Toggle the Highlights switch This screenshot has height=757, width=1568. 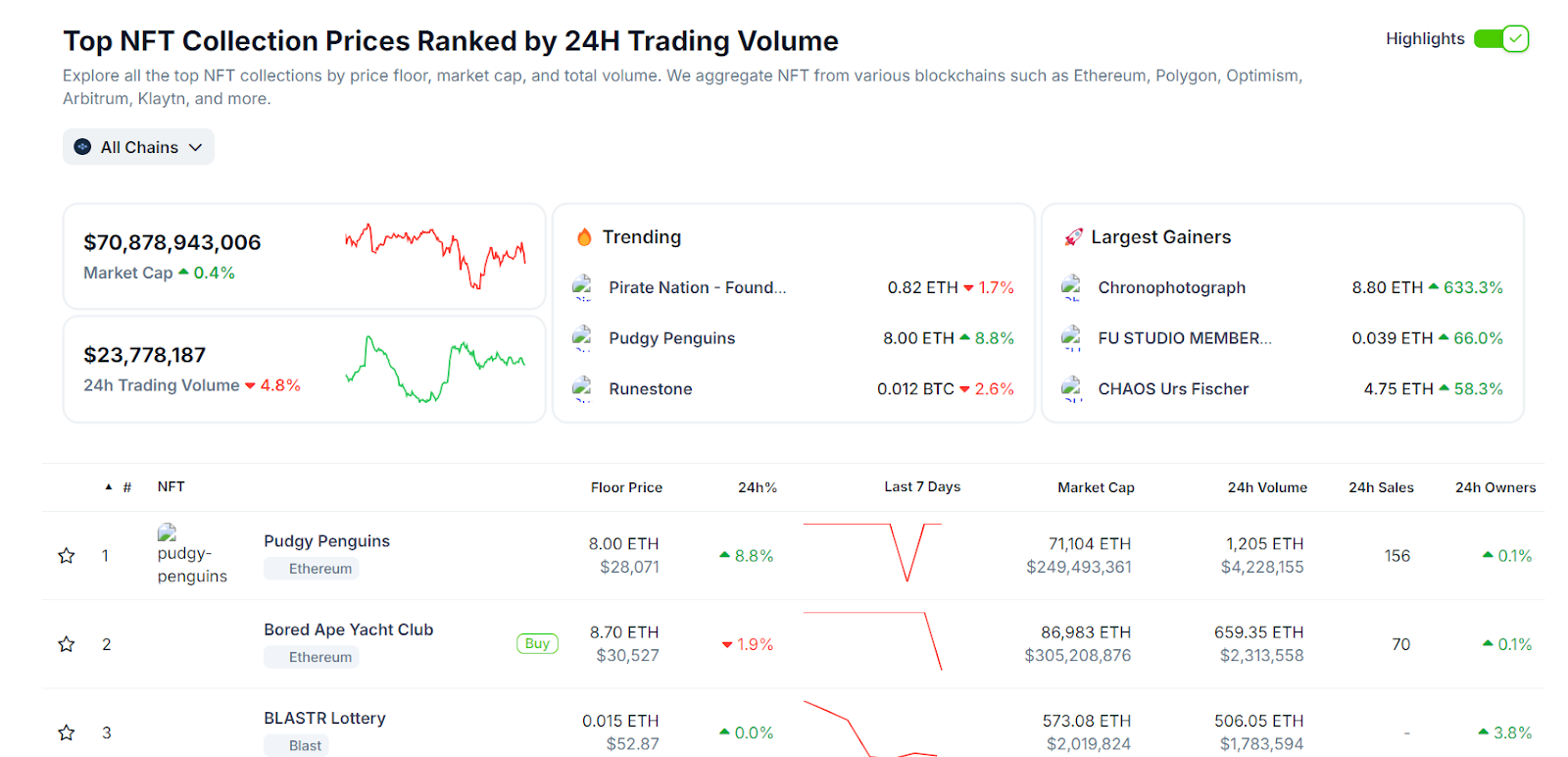(x=1501, y=39)
